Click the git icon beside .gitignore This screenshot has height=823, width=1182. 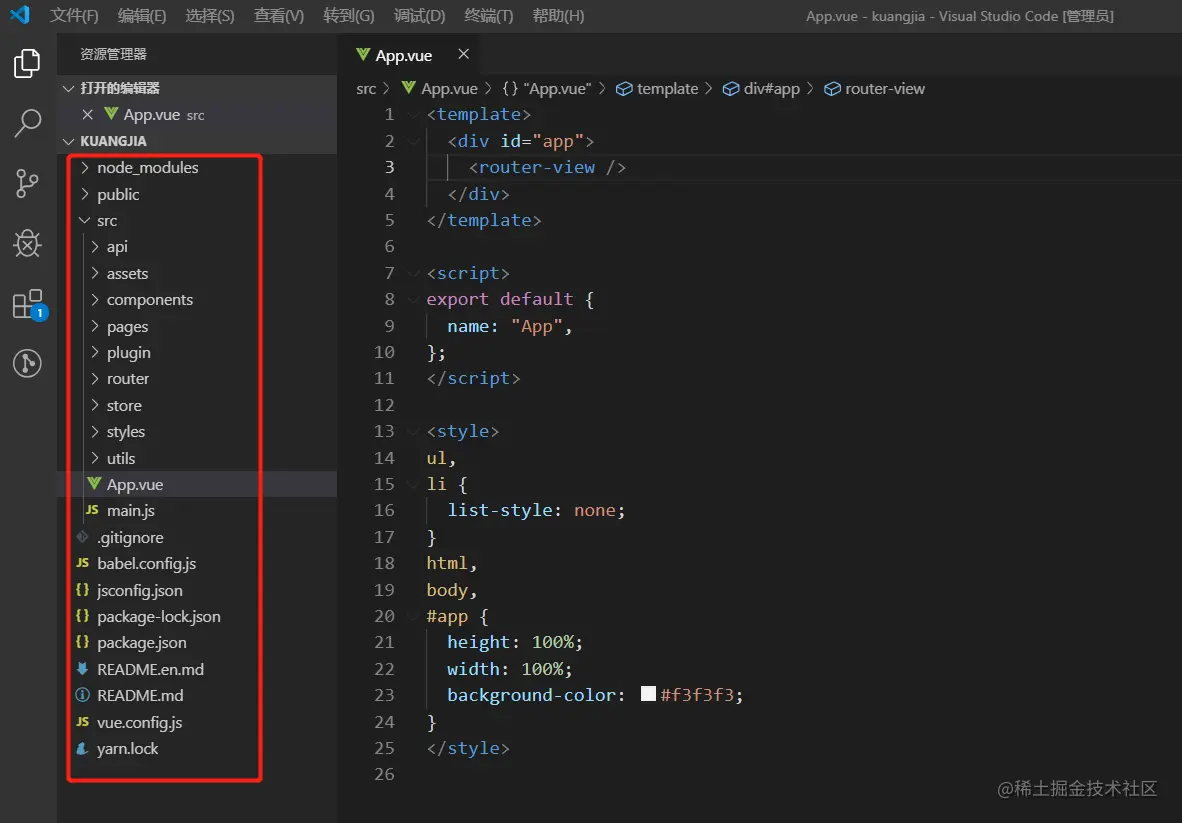tap(83, 537)
